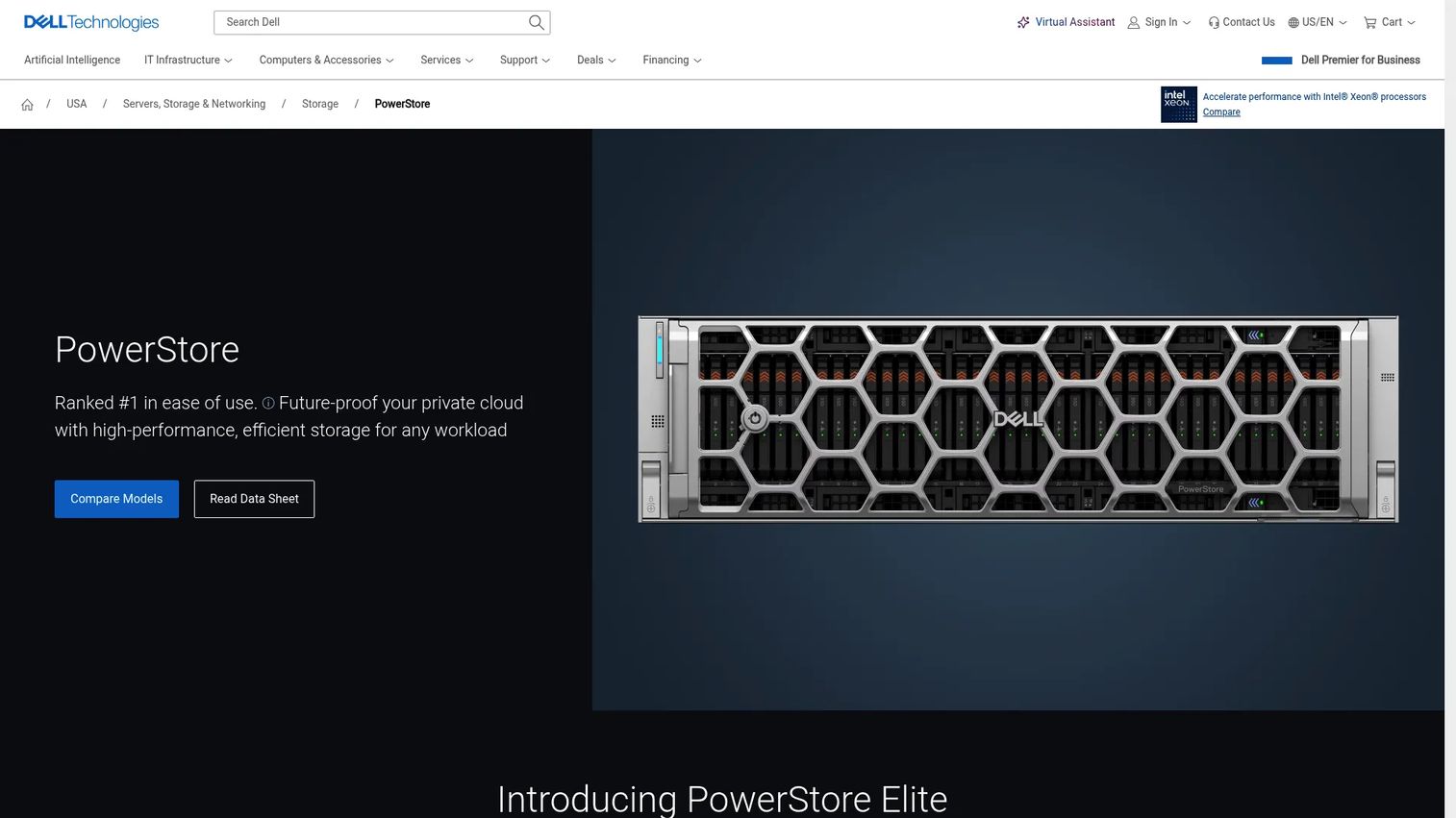The image size is (1456, 818).
Task: Click the Read Data Sheet button
Action: pos(254,499)
